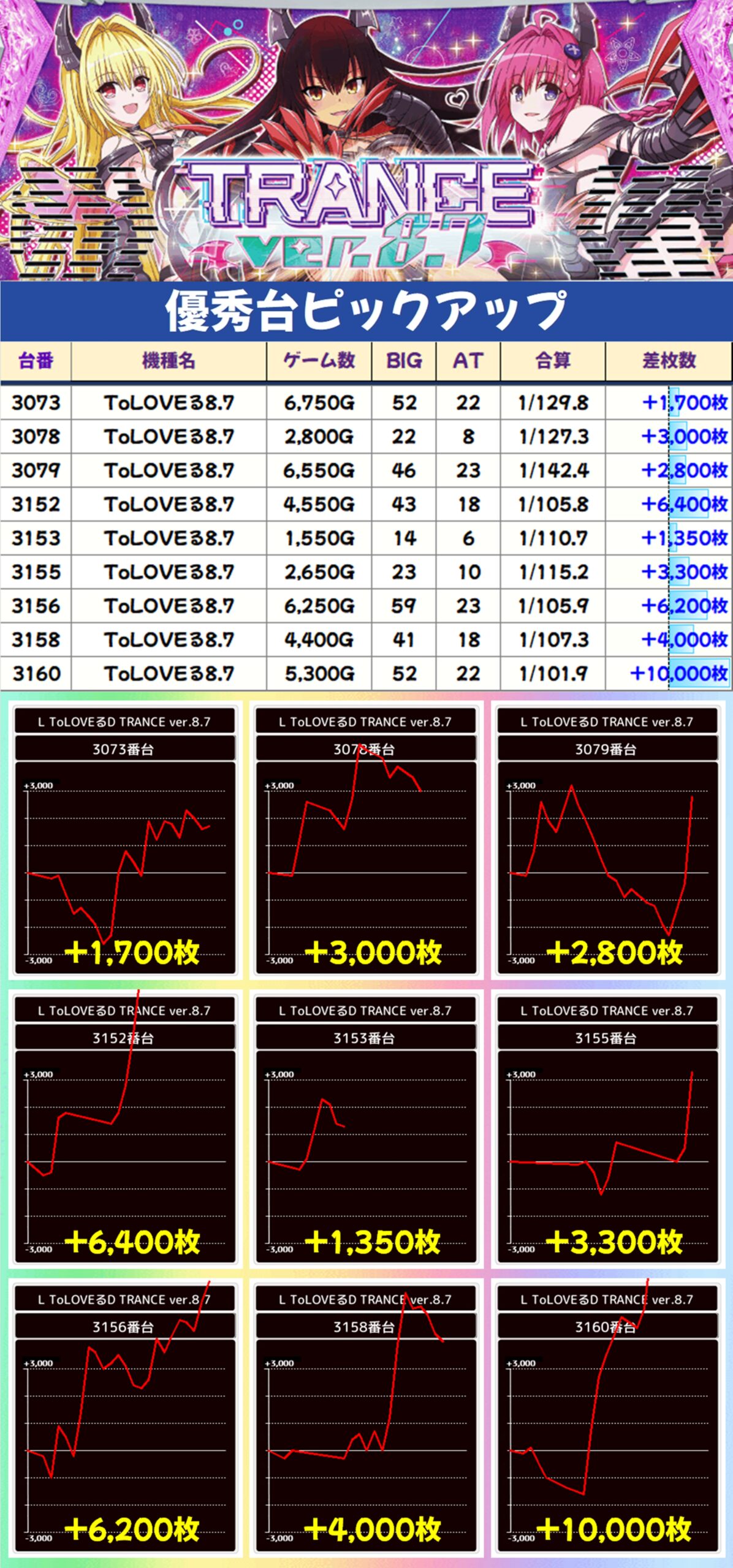Open the 3073番台 slump graph

click(125, 858)
